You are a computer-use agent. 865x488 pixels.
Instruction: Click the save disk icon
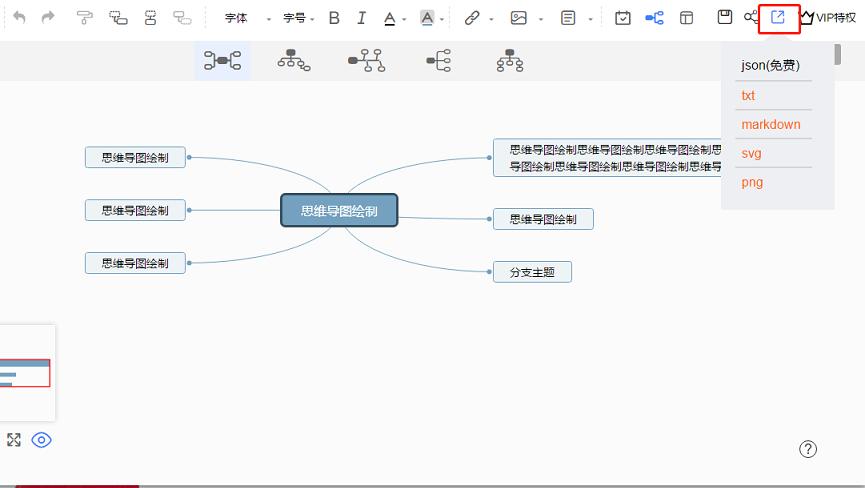pos(725,17)
